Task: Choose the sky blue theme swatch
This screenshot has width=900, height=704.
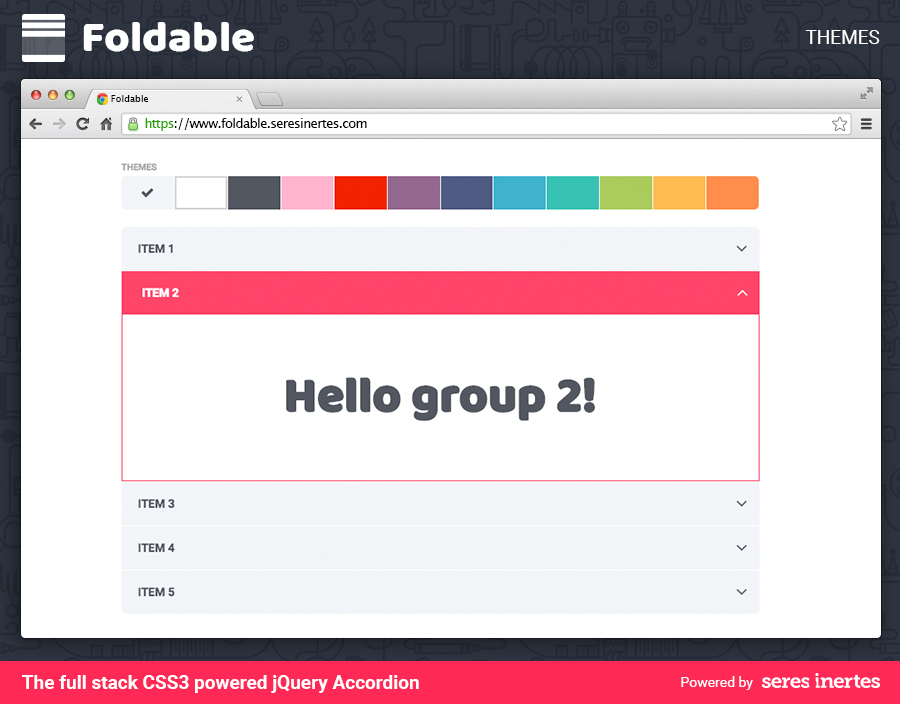Action: click(519, 193)
